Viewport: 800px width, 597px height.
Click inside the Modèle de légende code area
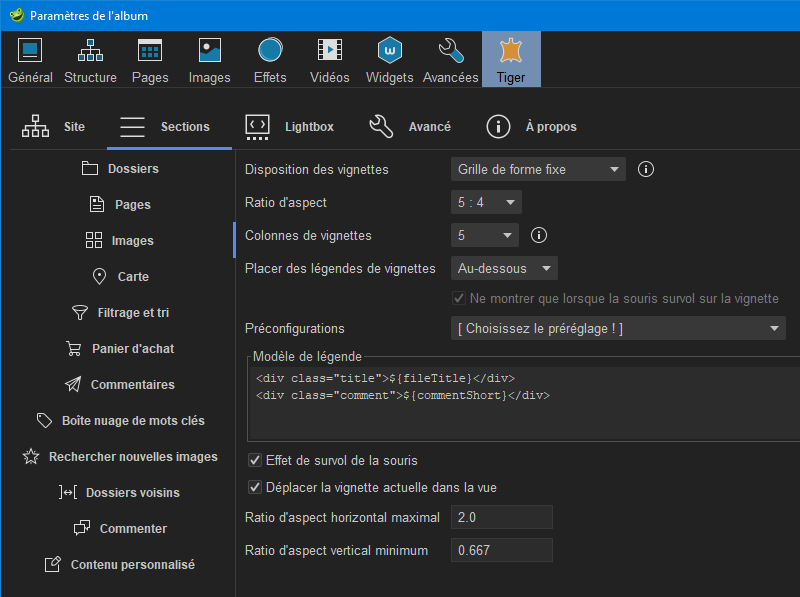pos(520,410)
